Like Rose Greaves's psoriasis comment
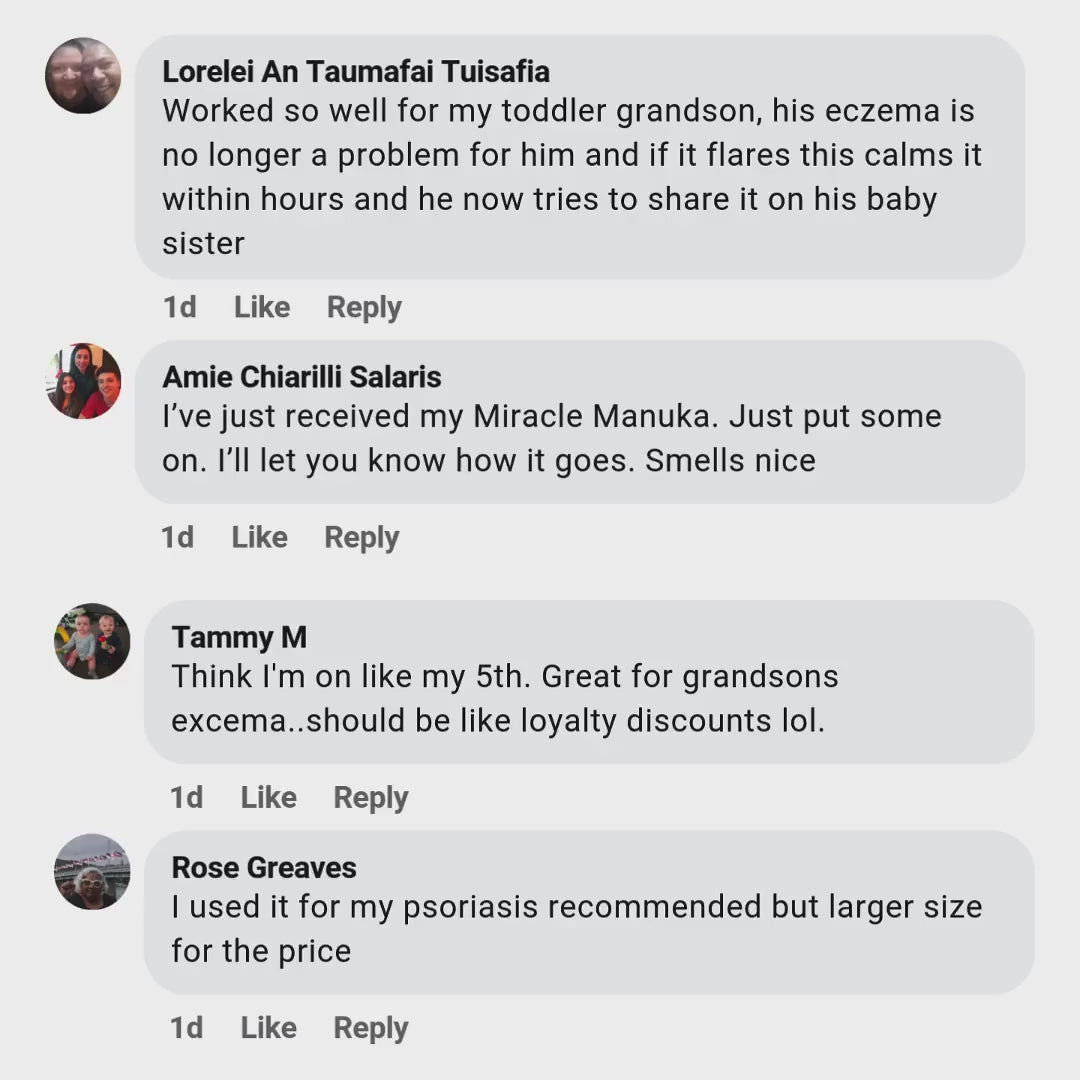Screen dimensions: 1080x1080 click(269, 1028)
